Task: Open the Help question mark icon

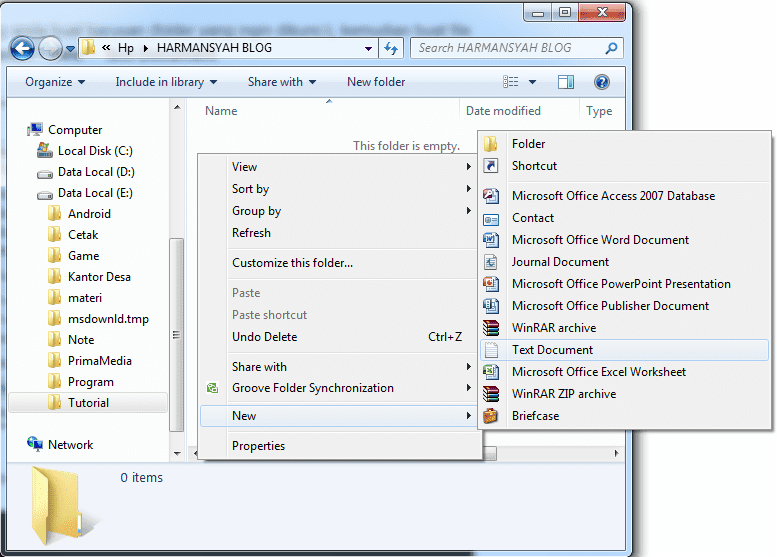Action: click(x=602, y=82)
